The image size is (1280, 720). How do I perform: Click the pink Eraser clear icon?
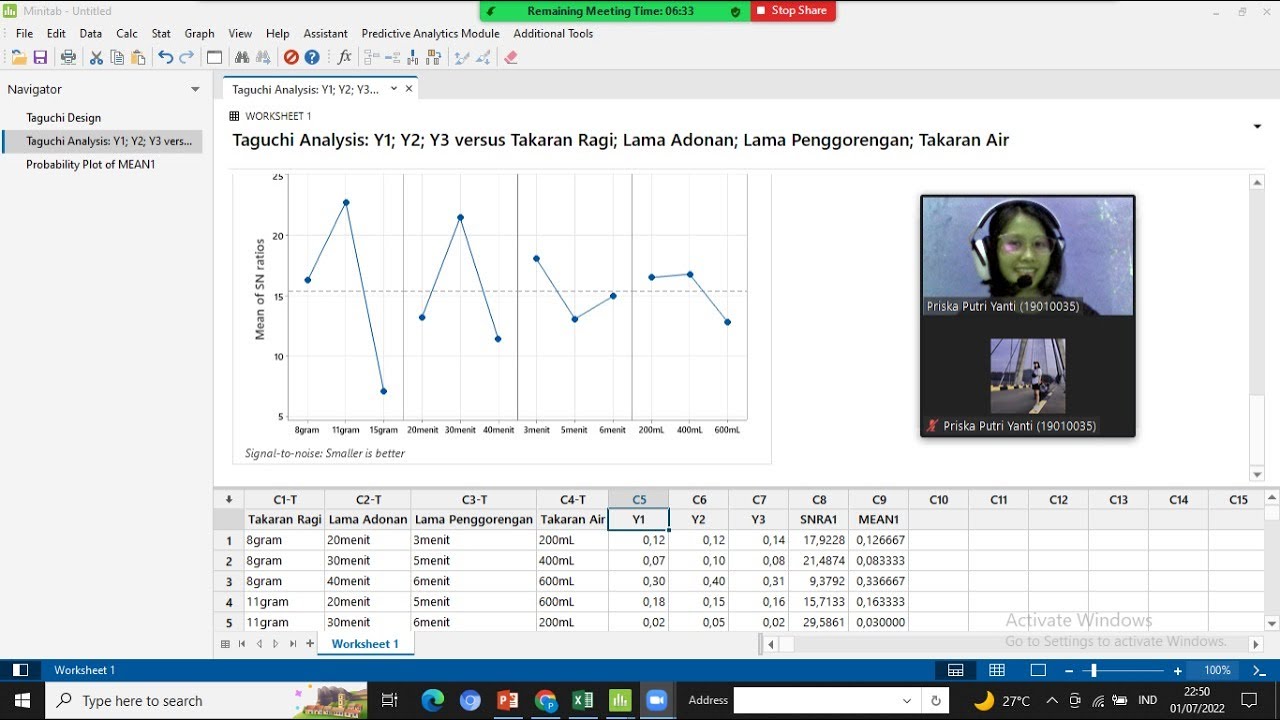click(x=511, y=58)
